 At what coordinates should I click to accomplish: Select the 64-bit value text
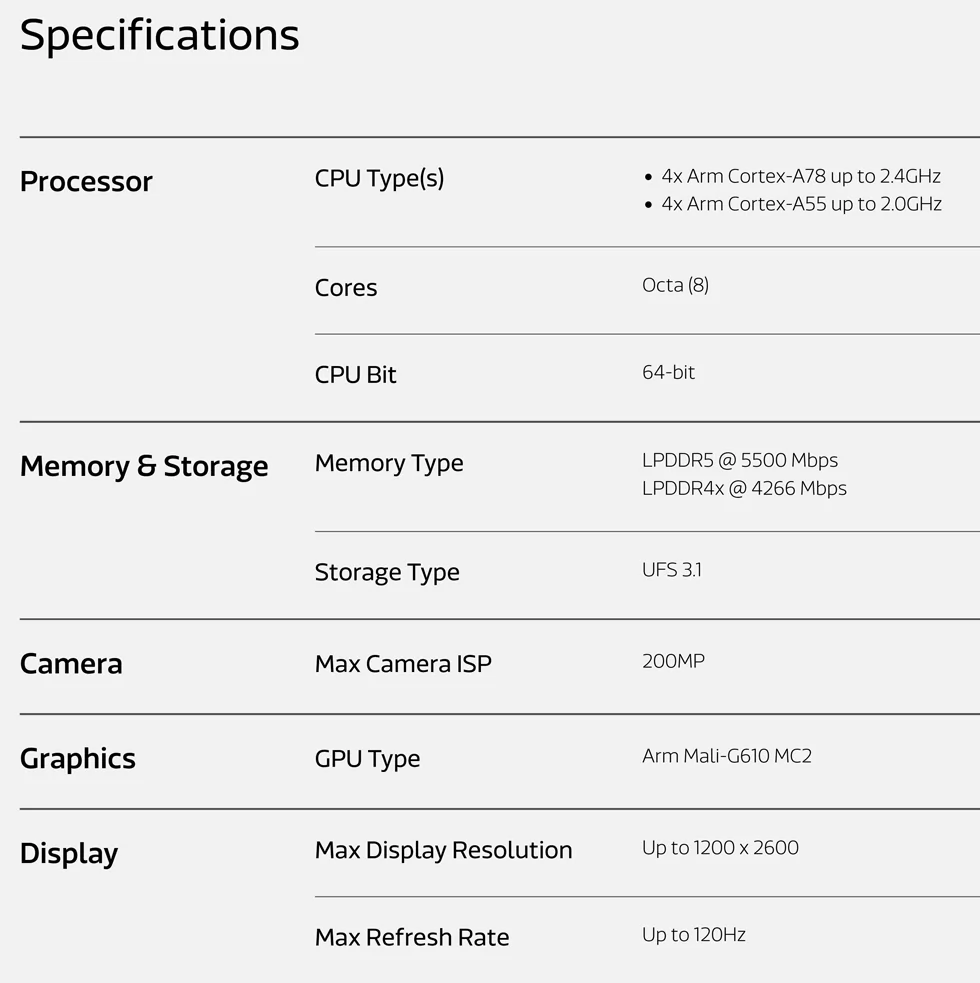(668, 372)
